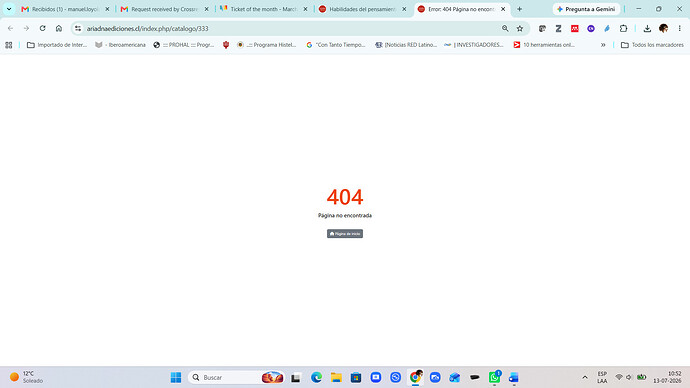Bookmark this page with the star
The width and height of the screenshot is (690, 388).
coord(520,28)
